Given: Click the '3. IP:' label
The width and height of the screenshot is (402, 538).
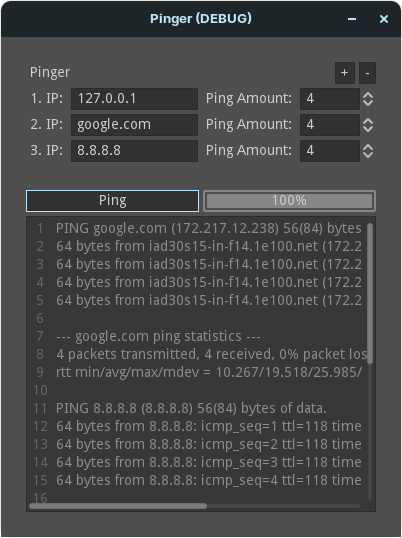Looking at the screenshot, I should (x=47, y=151).
